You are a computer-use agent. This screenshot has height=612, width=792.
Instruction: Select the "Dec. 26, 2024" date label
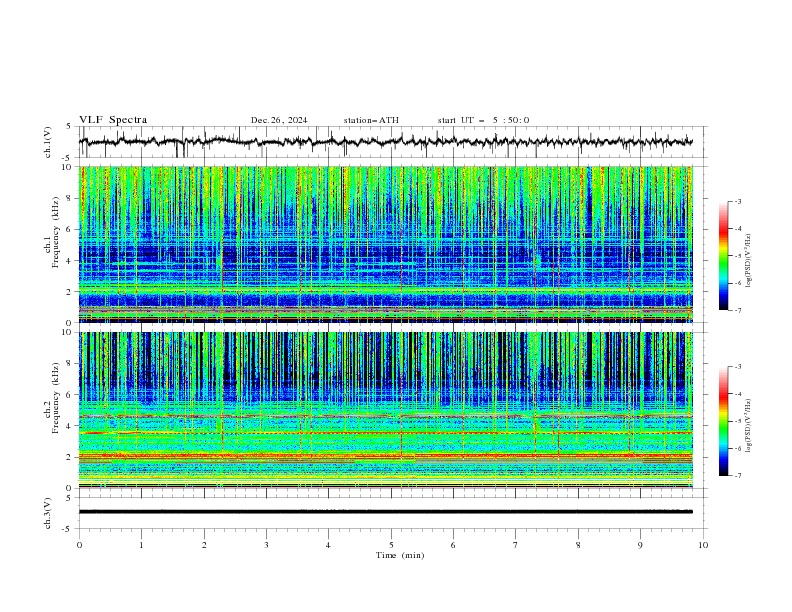tap(279, 120)
